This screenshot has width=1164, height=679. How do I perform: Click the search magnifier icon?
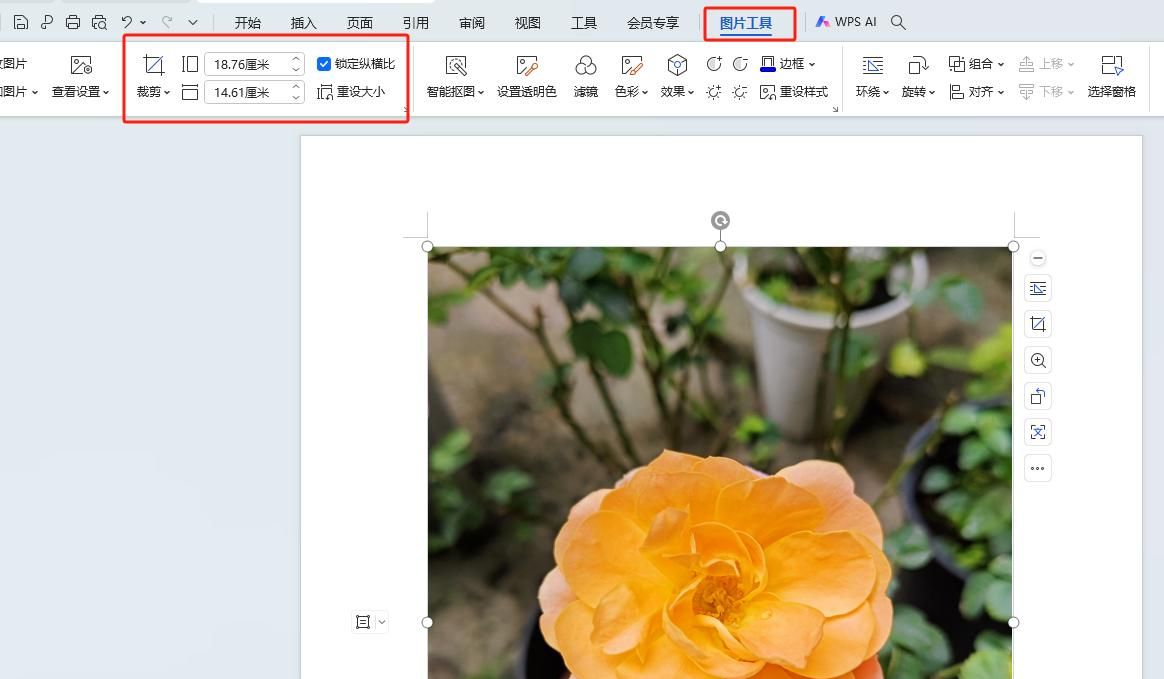click(x=898, y=22)
